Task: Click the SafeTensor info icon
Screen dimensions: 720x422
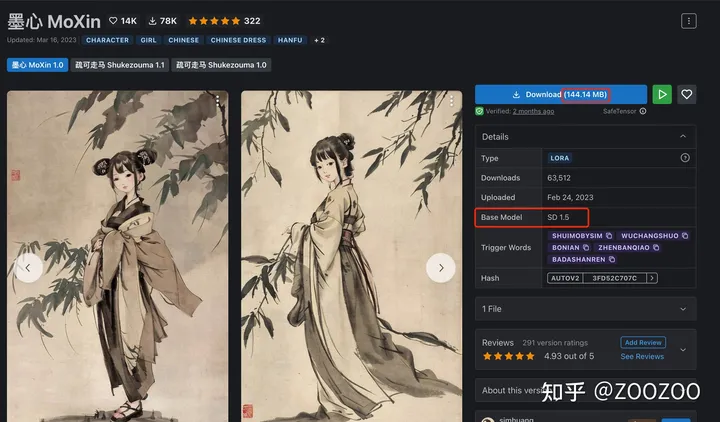Action: (643, 111)
